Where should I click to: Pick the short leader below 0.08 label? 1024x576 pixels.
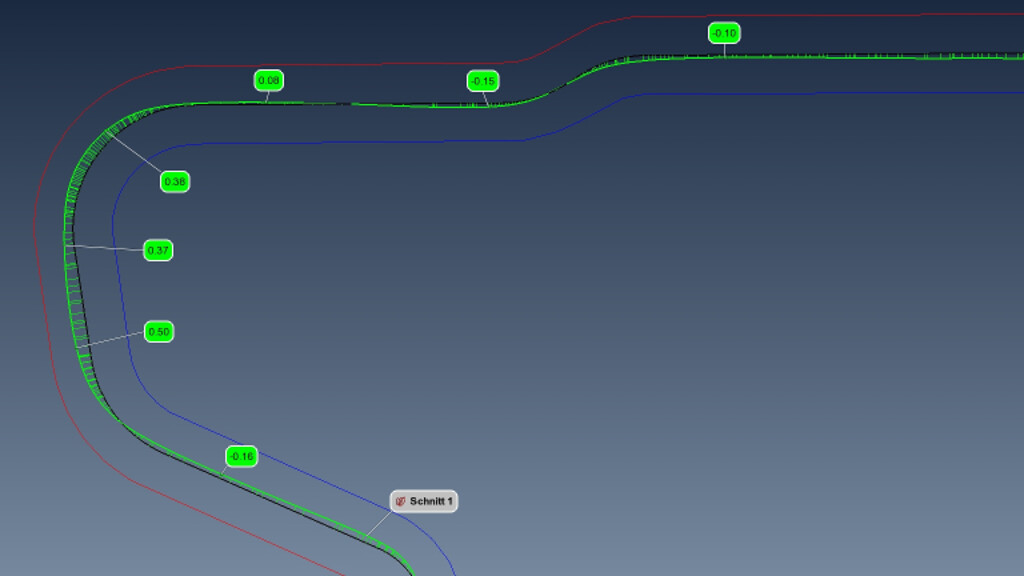[x=267, y=97]
